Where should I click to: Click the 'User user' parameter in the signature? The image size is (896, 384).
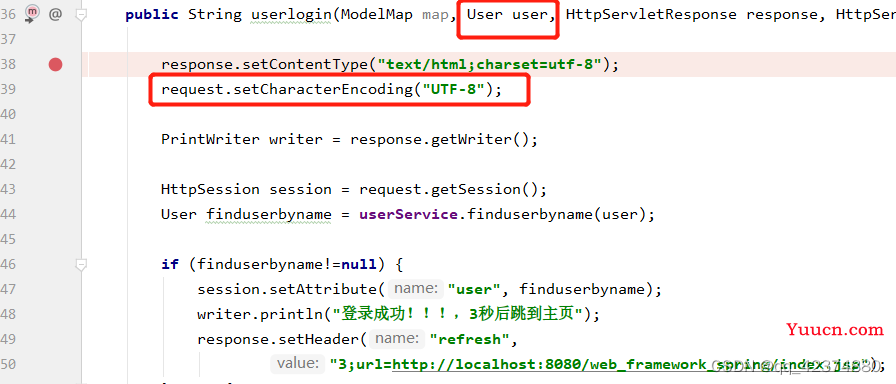[507, 14]
